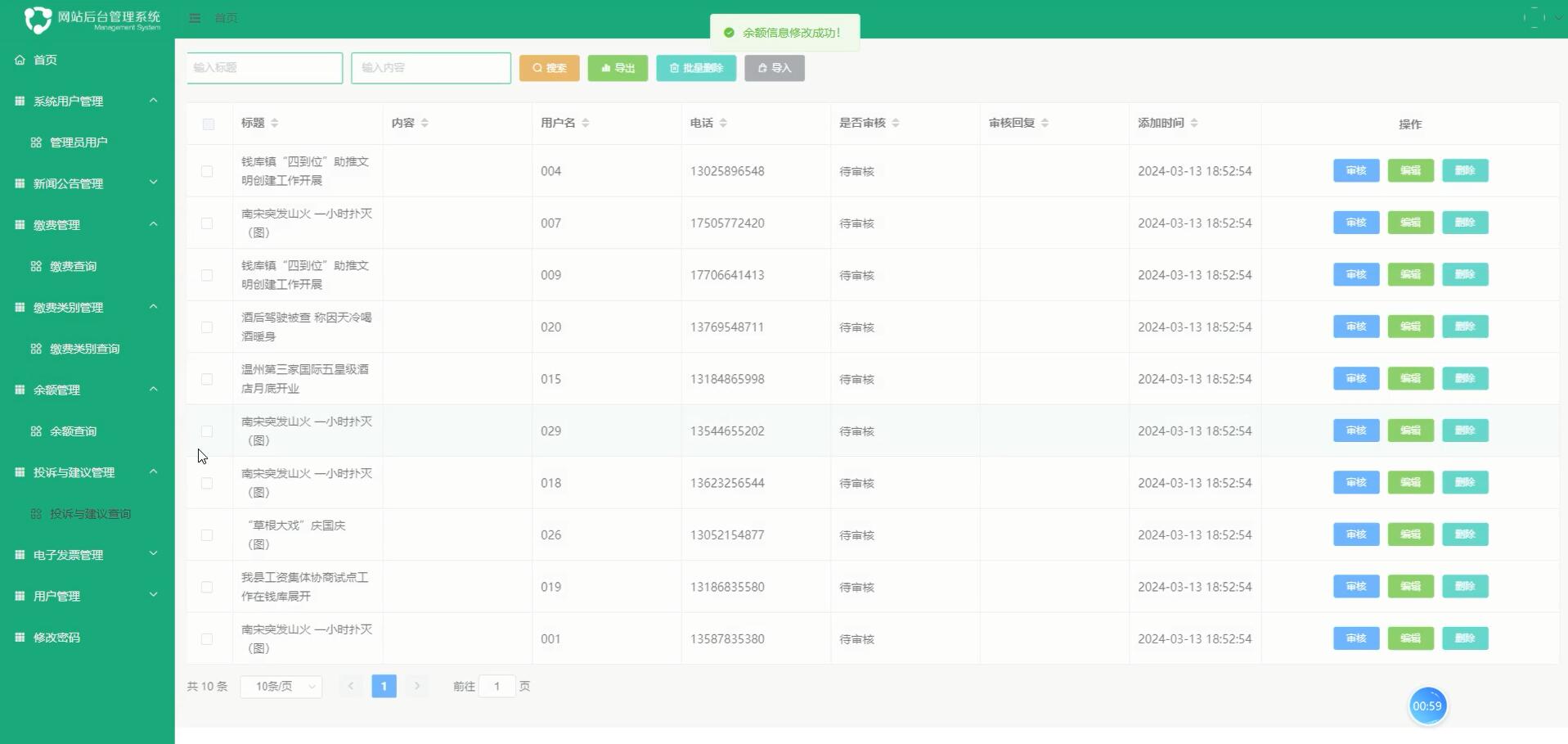This screenshot has height=744, width=1568.
Task: Open 缴费类别查询 menu item
Action: [87, 349]
